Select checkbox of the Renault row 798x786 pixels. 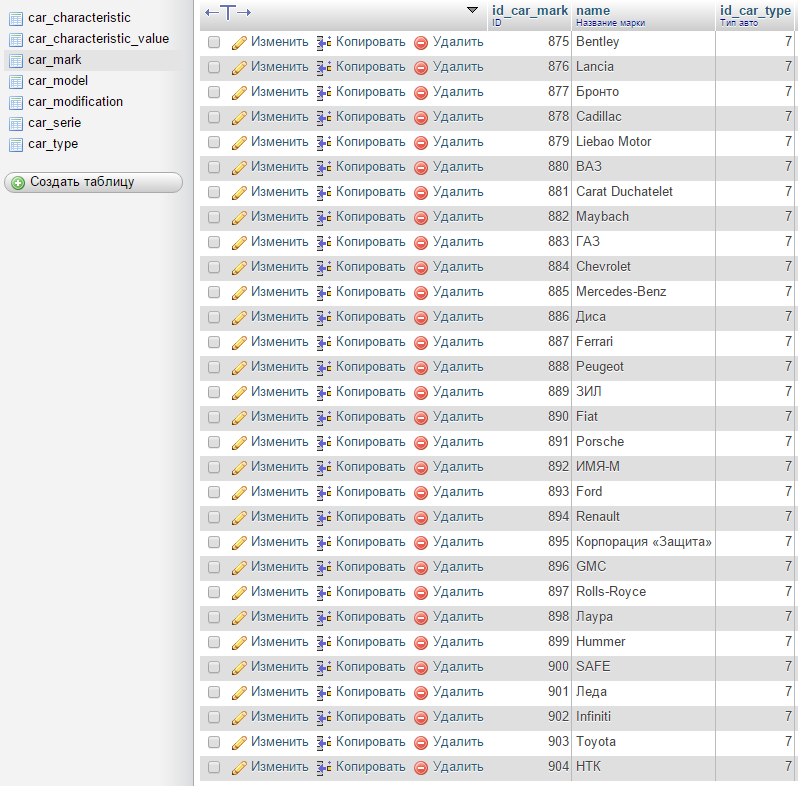[214, 517]
